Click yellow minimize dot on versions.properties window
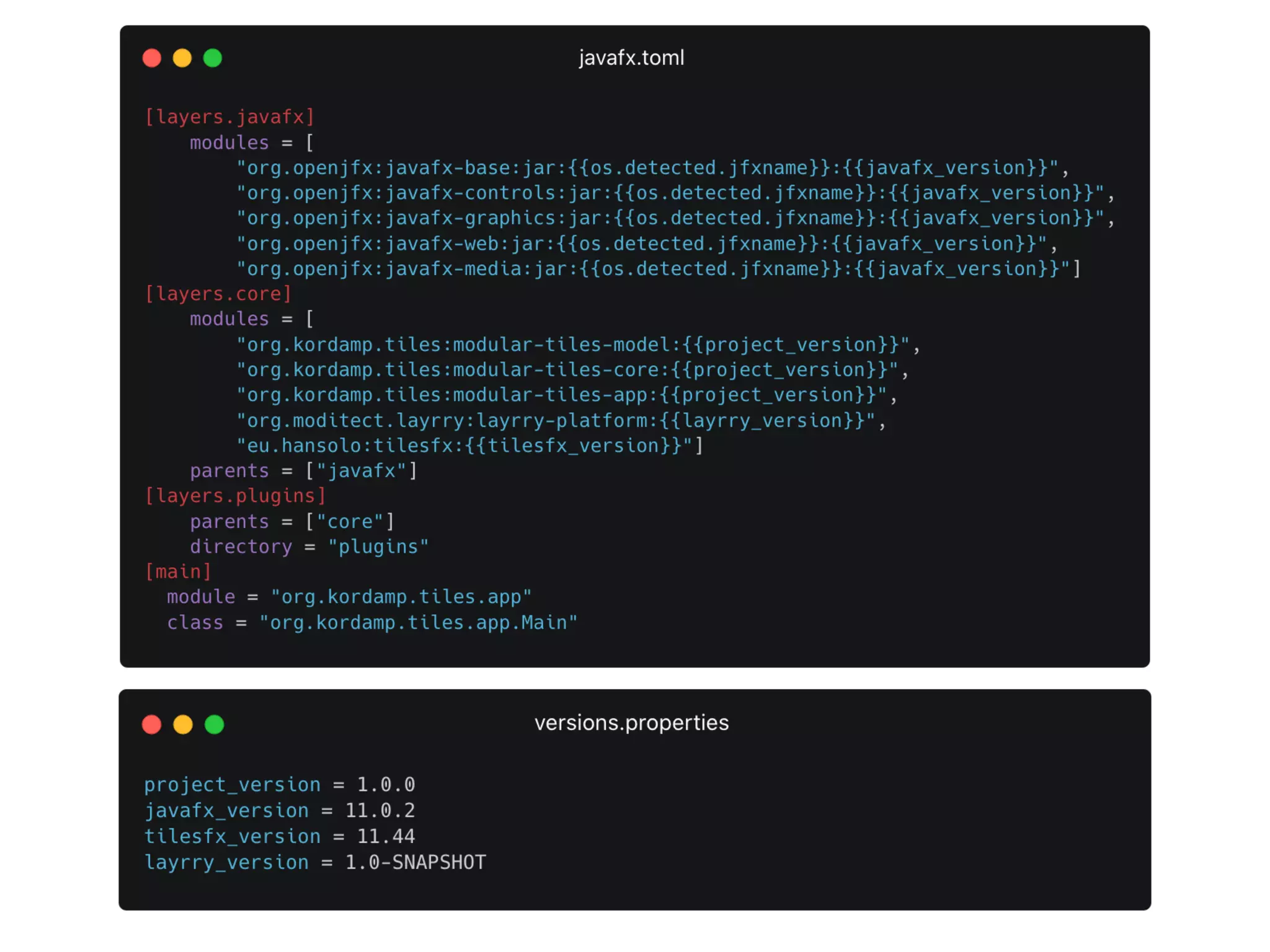The width and height of the screenshot is (1270, 952). coord(183,725)
